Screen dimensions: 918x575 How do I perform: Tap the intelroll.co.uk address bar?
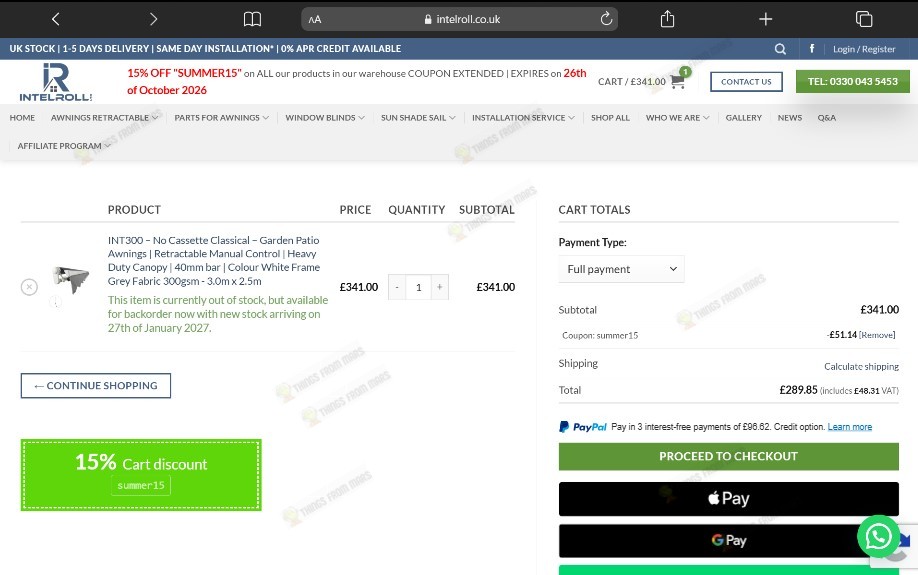pyautogui.click(x=460, y=19)
